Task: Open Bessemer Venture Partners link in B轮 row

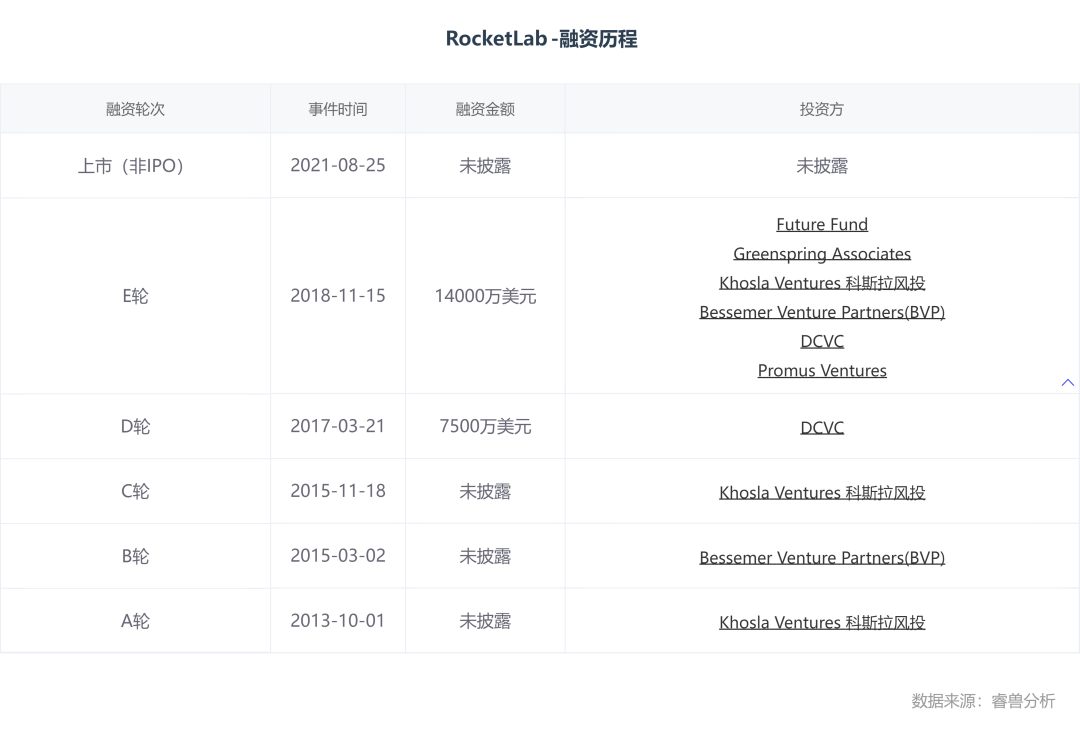Action: [x=822, y=557]
